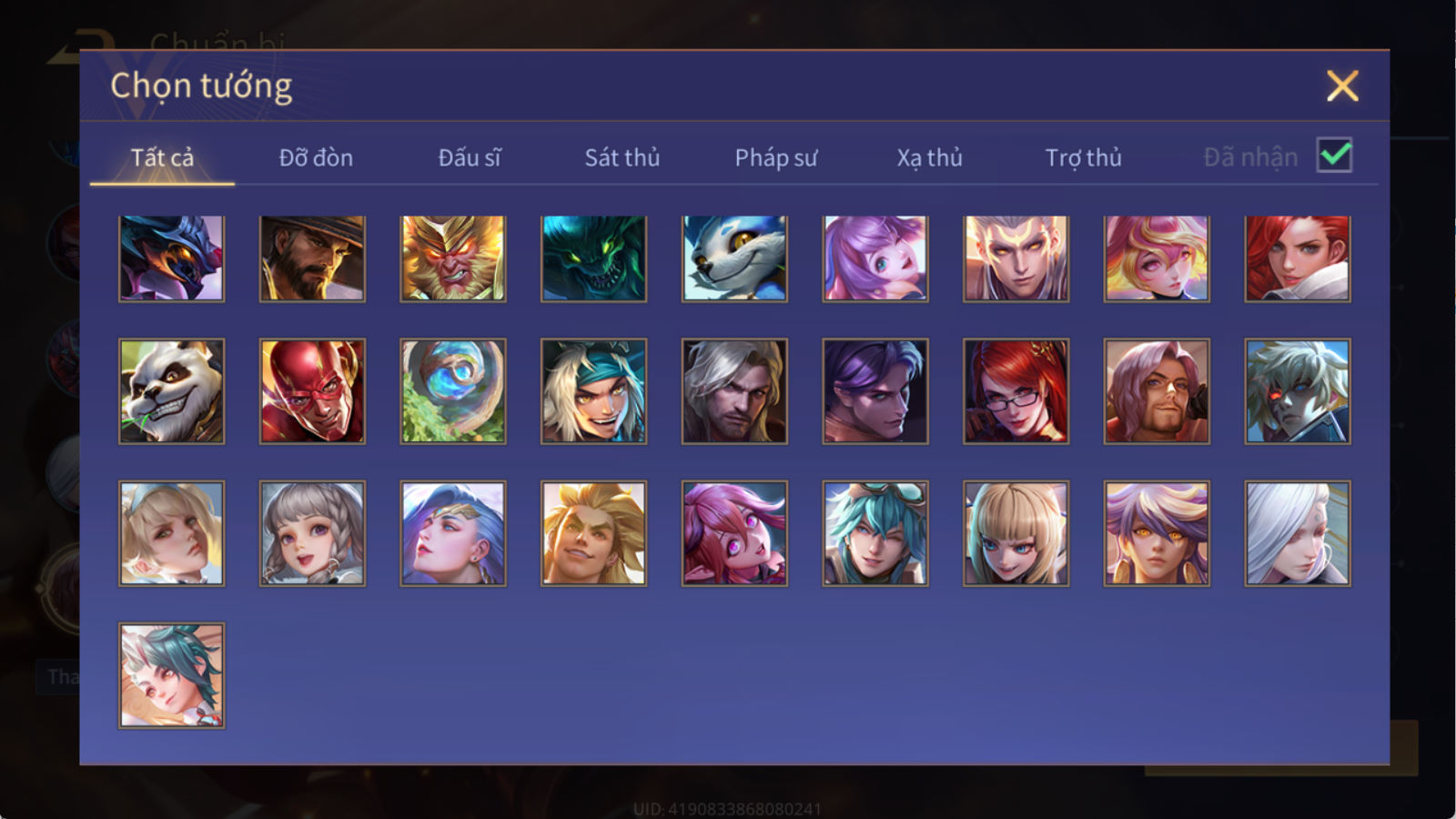Image resolution: width=1456 pixels, height=819 pixels.
Task: Close the Chọn tướng dialog
Action: [x=1342, y=86]
